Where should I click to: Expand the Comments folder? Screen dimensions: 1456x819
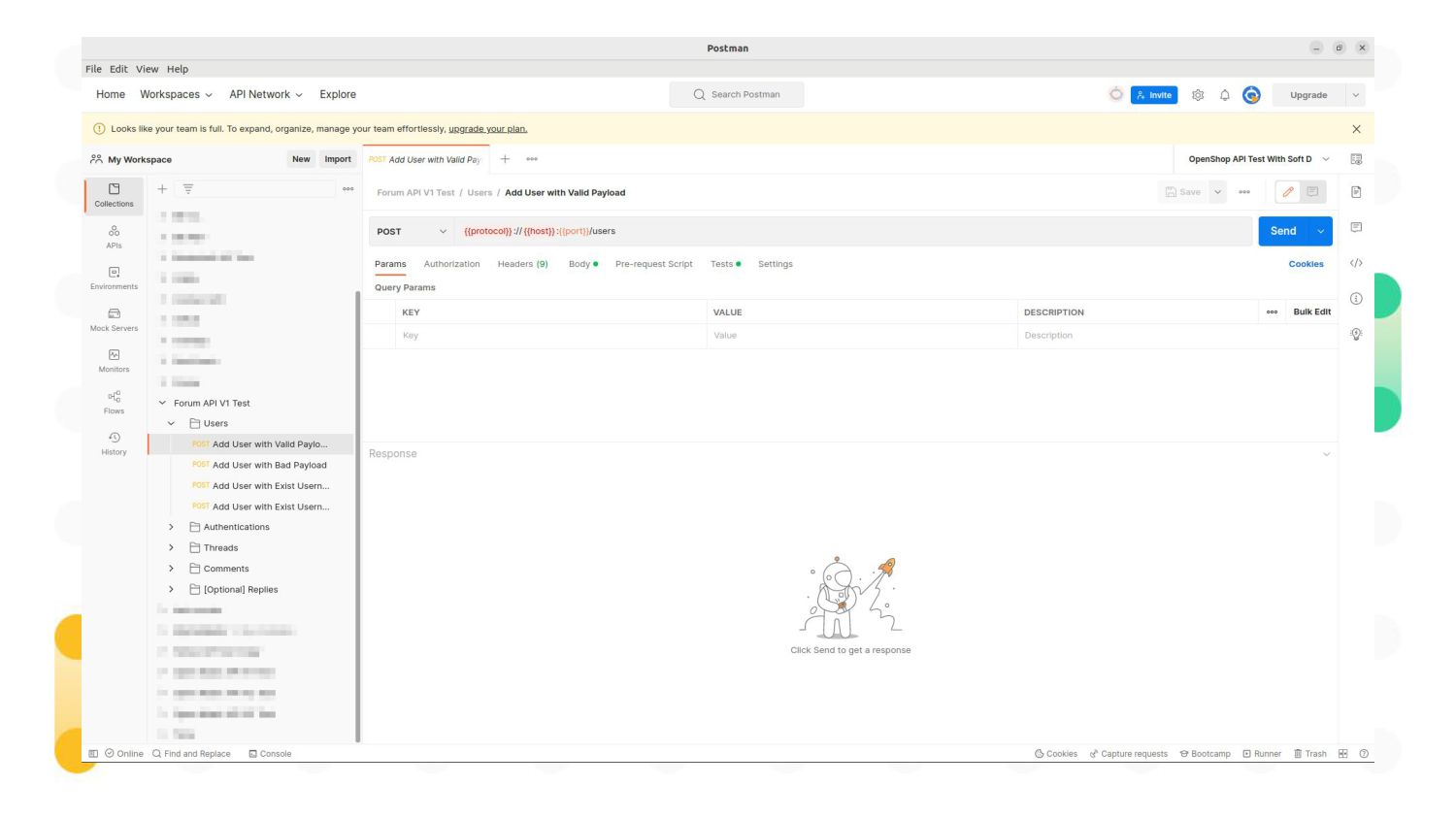click(x=171, y=569)
